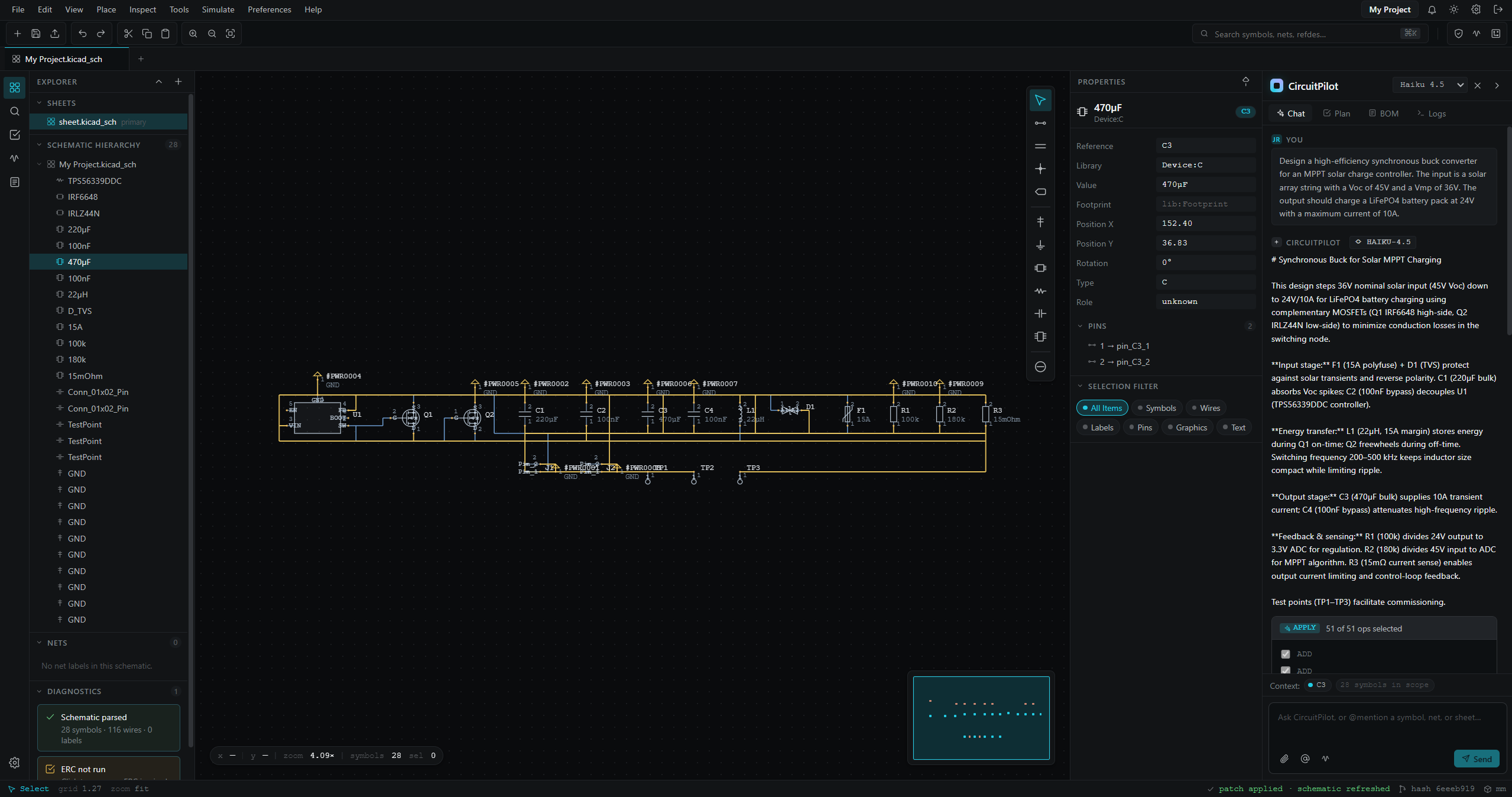This screenshot has height=797, width=1512.
Task: Open the shield check icon in top bar
Action: click(x=1459, y=34)
